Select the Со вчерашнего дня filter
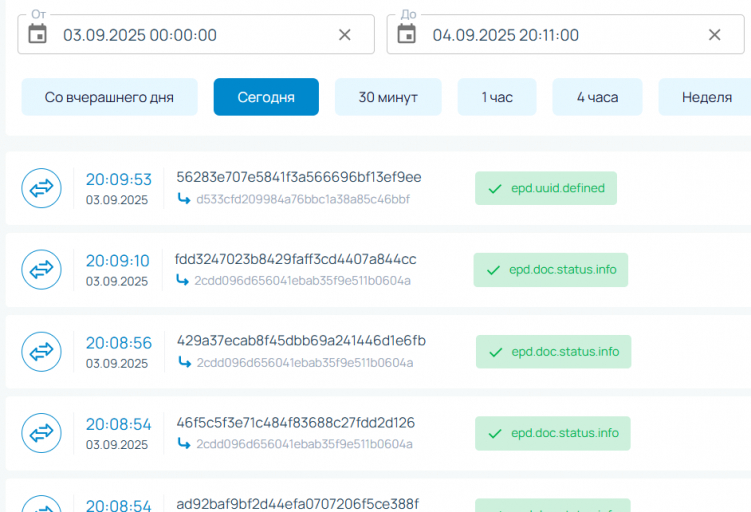This screenshot has width=751, height=512. point(109,97)
